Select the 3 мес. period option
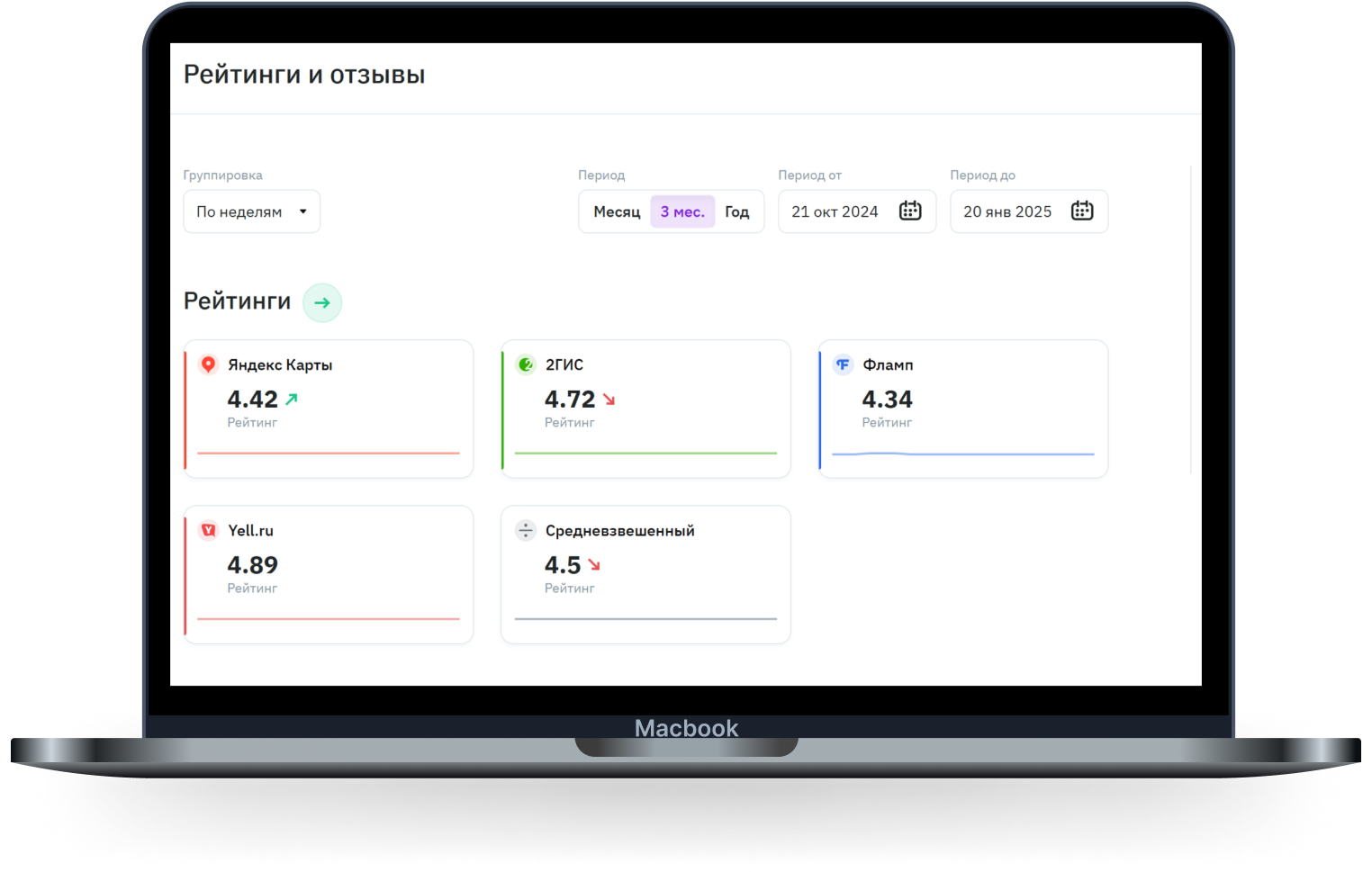 [682, 211]
